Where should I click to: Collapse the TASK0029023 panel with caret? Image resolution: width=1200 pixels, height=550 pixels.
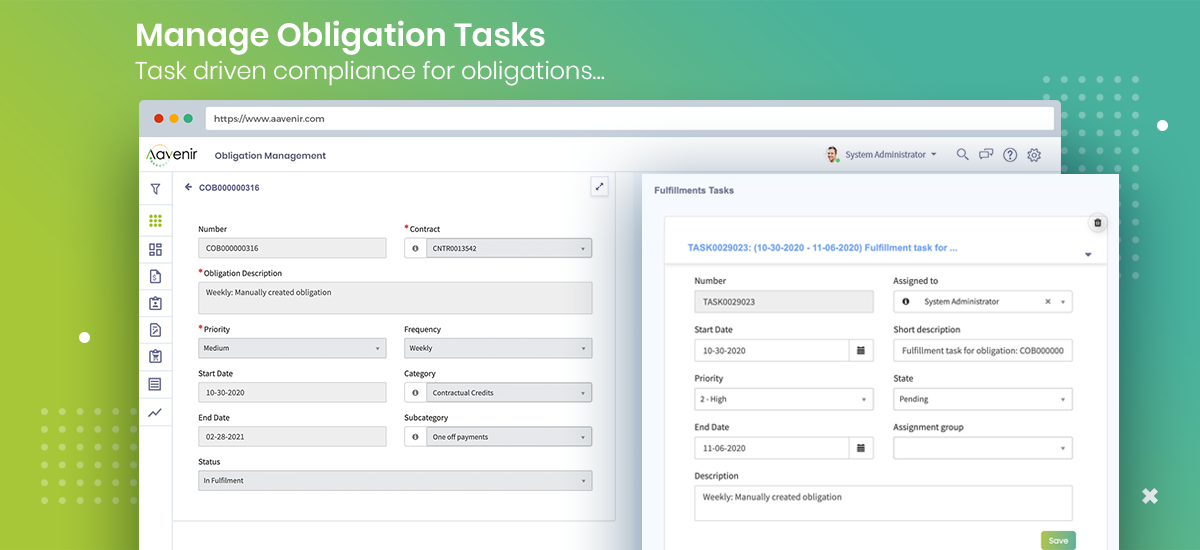(1088, 255)
